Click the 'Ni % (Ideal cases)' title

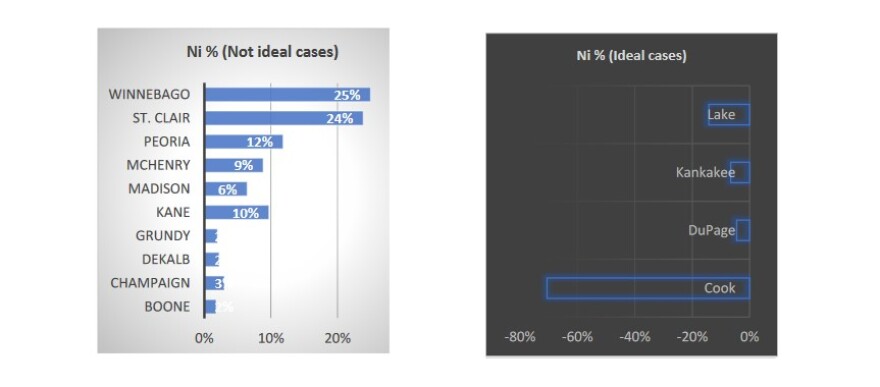pyautogui.click(x=631, y=56)
